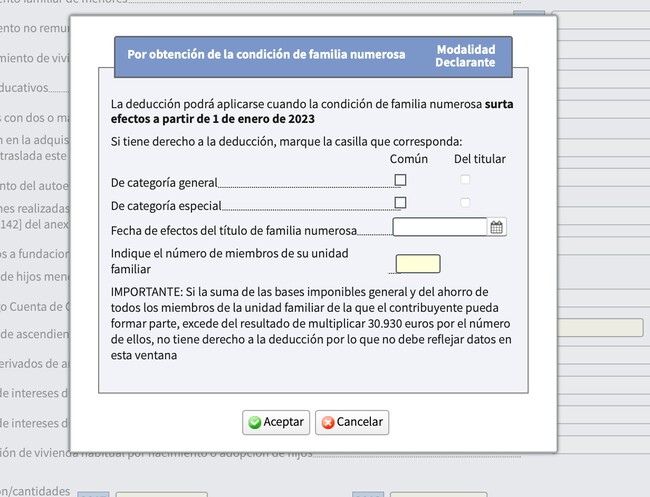Click the 'De categoría general' label
Viewport: 650px width, 497px height.
pyautogui.click(x=164, y=183)
